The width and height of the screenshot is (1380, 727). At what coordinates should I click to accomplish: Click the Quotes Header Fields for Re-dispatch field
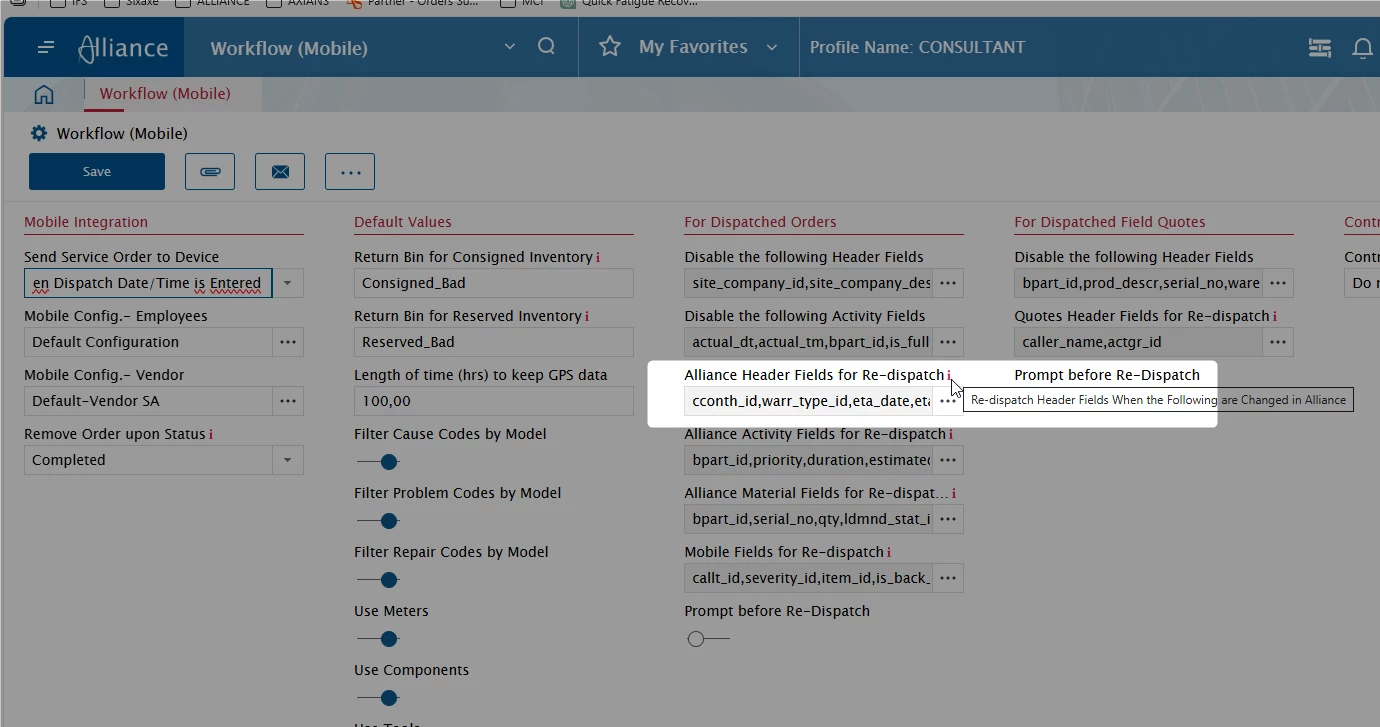click(x=1138, y=342)
